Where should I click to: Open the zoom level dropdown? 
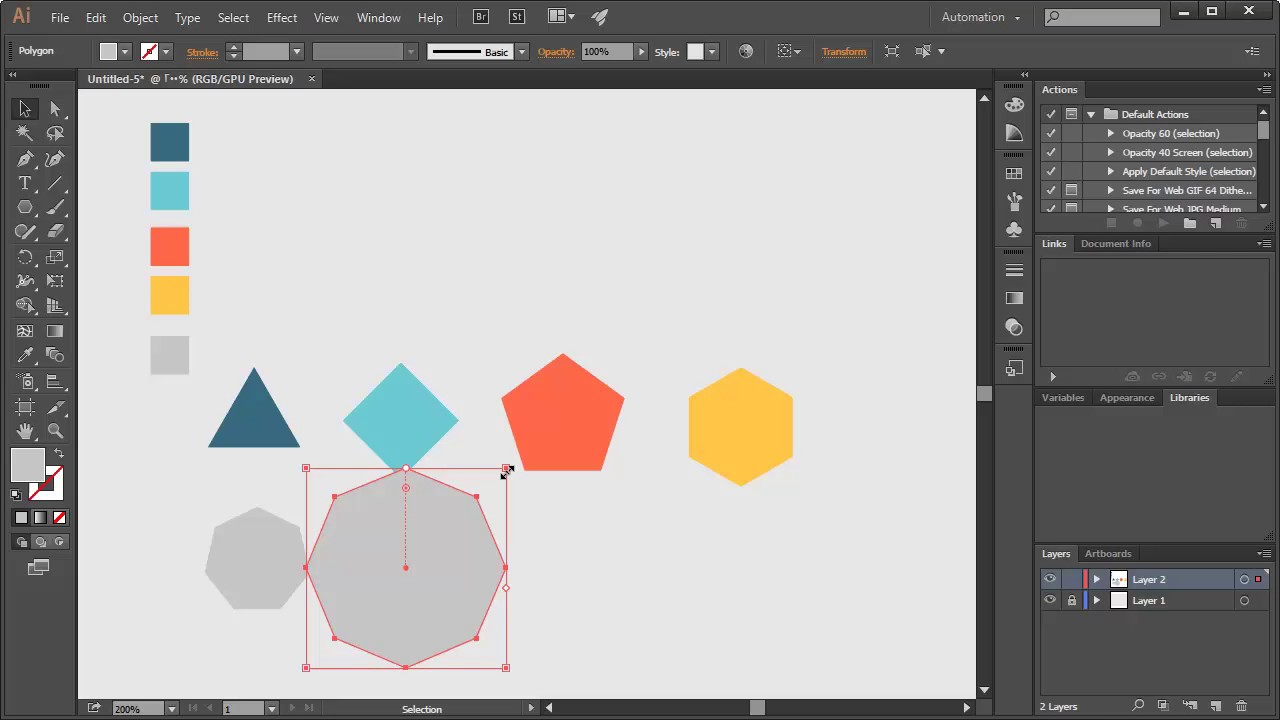coord(171,709)
